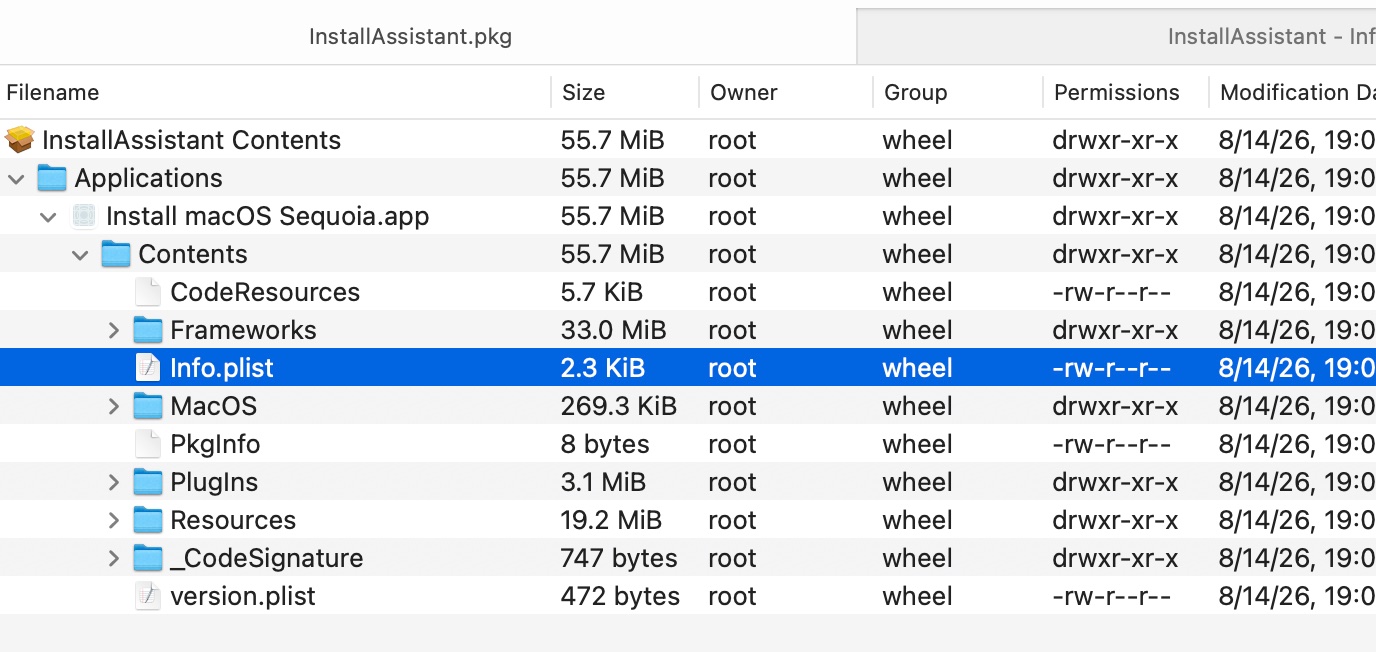Expand the Frameworks folder

pyautogui.click(x=114, y=330)
